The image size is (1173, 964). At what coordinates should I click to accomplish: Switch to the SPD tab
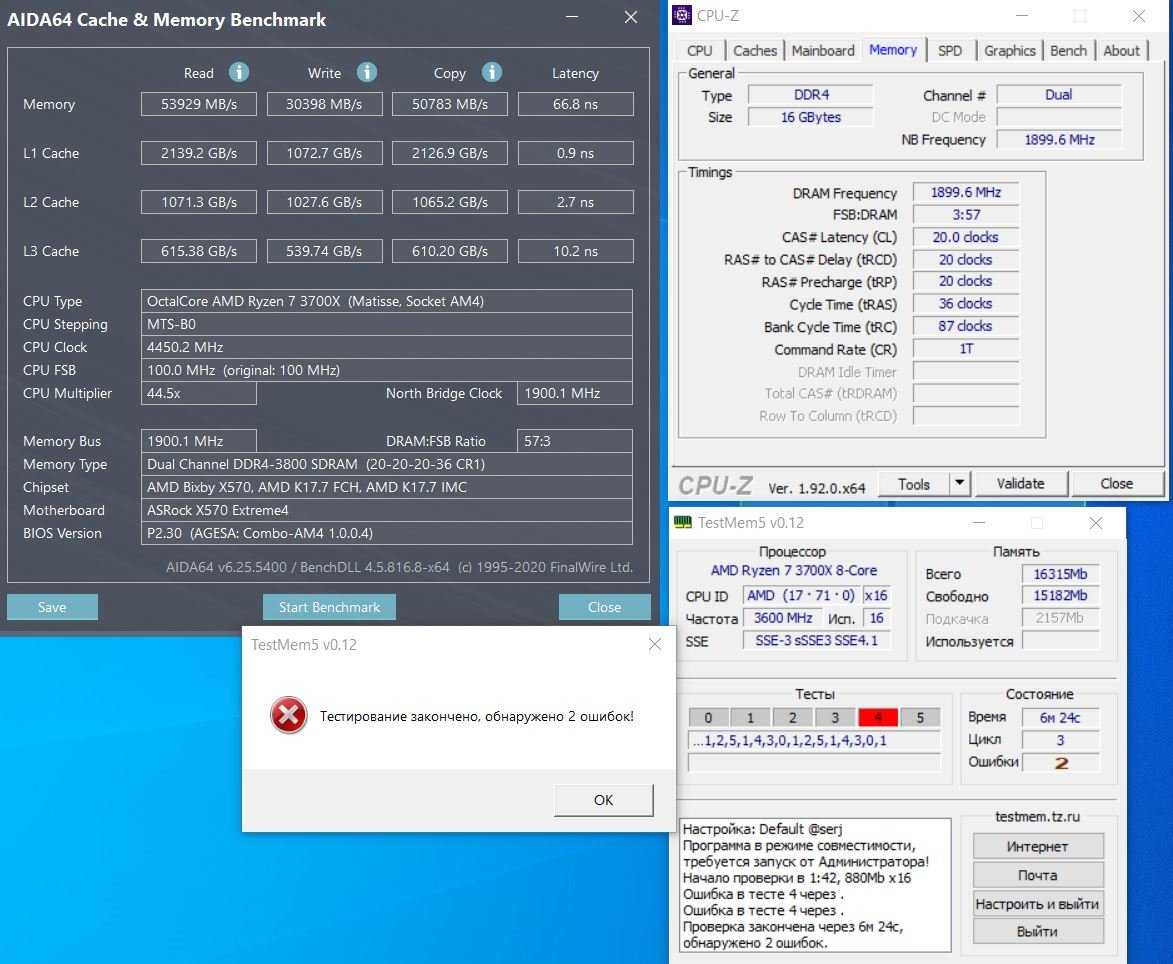coord(950,50)
